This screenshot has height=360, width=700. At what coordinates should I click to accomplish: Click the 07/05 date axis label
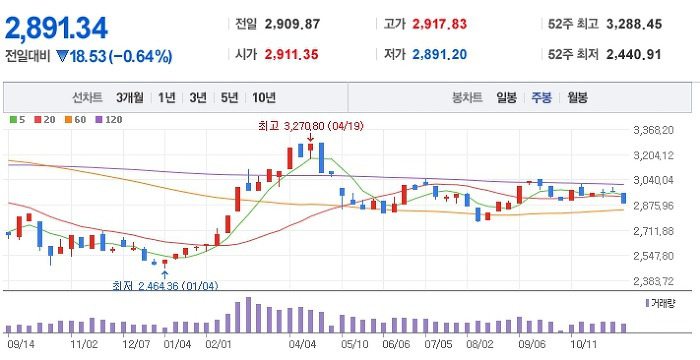(x=438, y=345)
